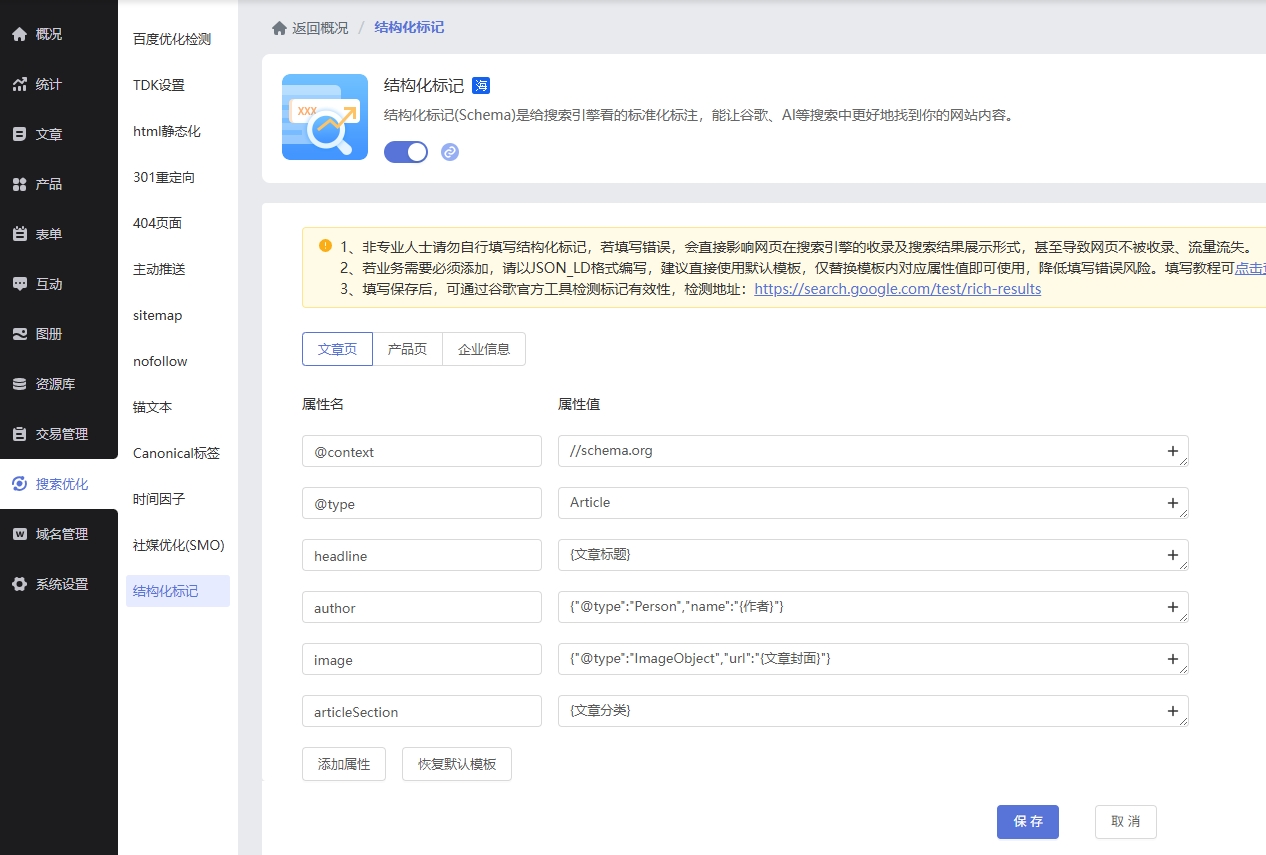Click the 系统设置 gear icon
1266x855 pixels.
pyautogui.click(x=20, y=584)
